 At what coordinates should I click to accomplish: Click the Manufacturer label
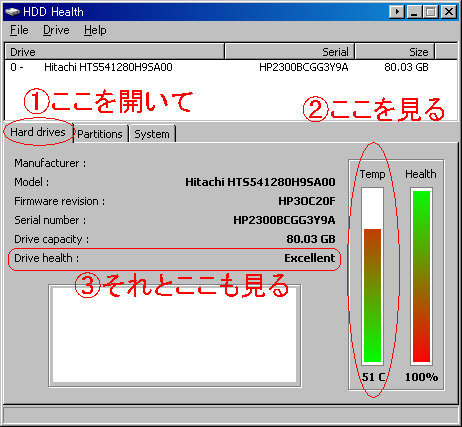[x=50, y=163]
